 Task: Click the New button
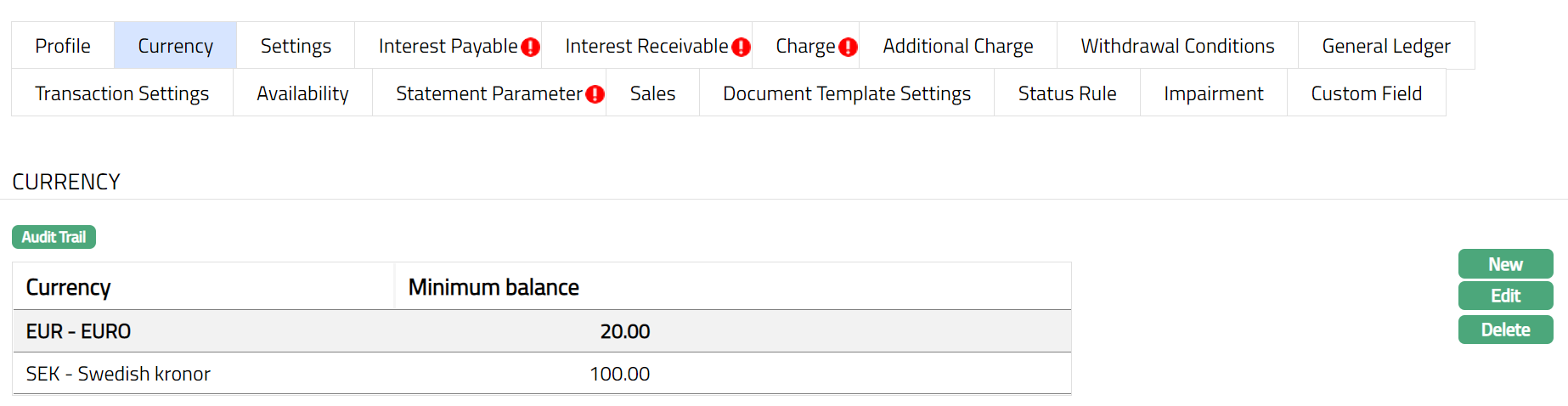pos(1505,264)
